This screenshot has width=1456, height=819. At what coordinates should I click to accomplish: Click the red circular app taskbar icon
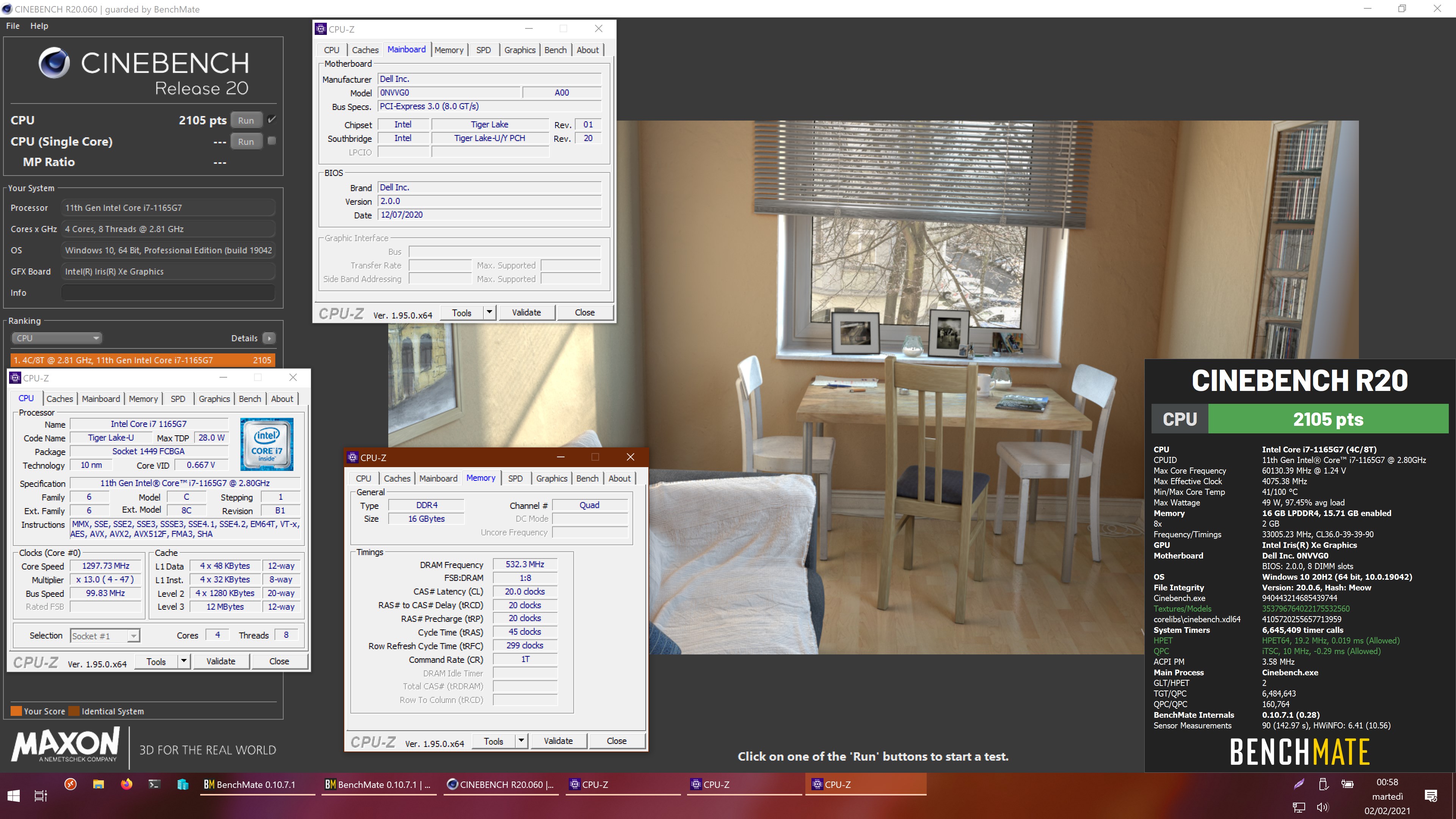click(x=71, y=784)
